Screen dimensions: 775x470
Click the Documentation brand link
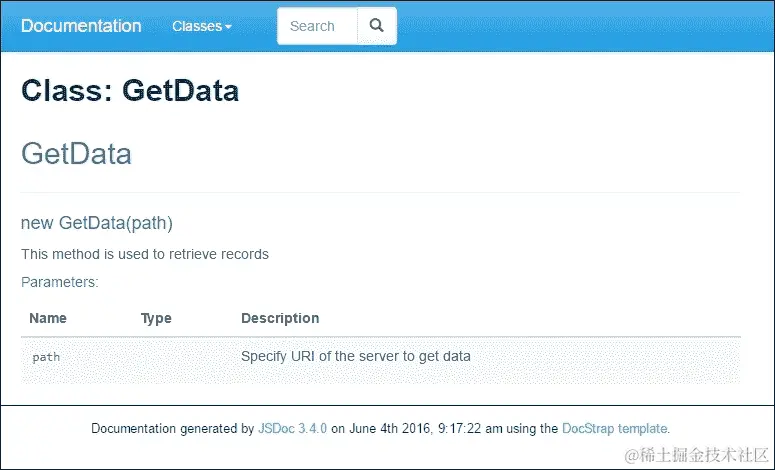[x=81, y=26]
